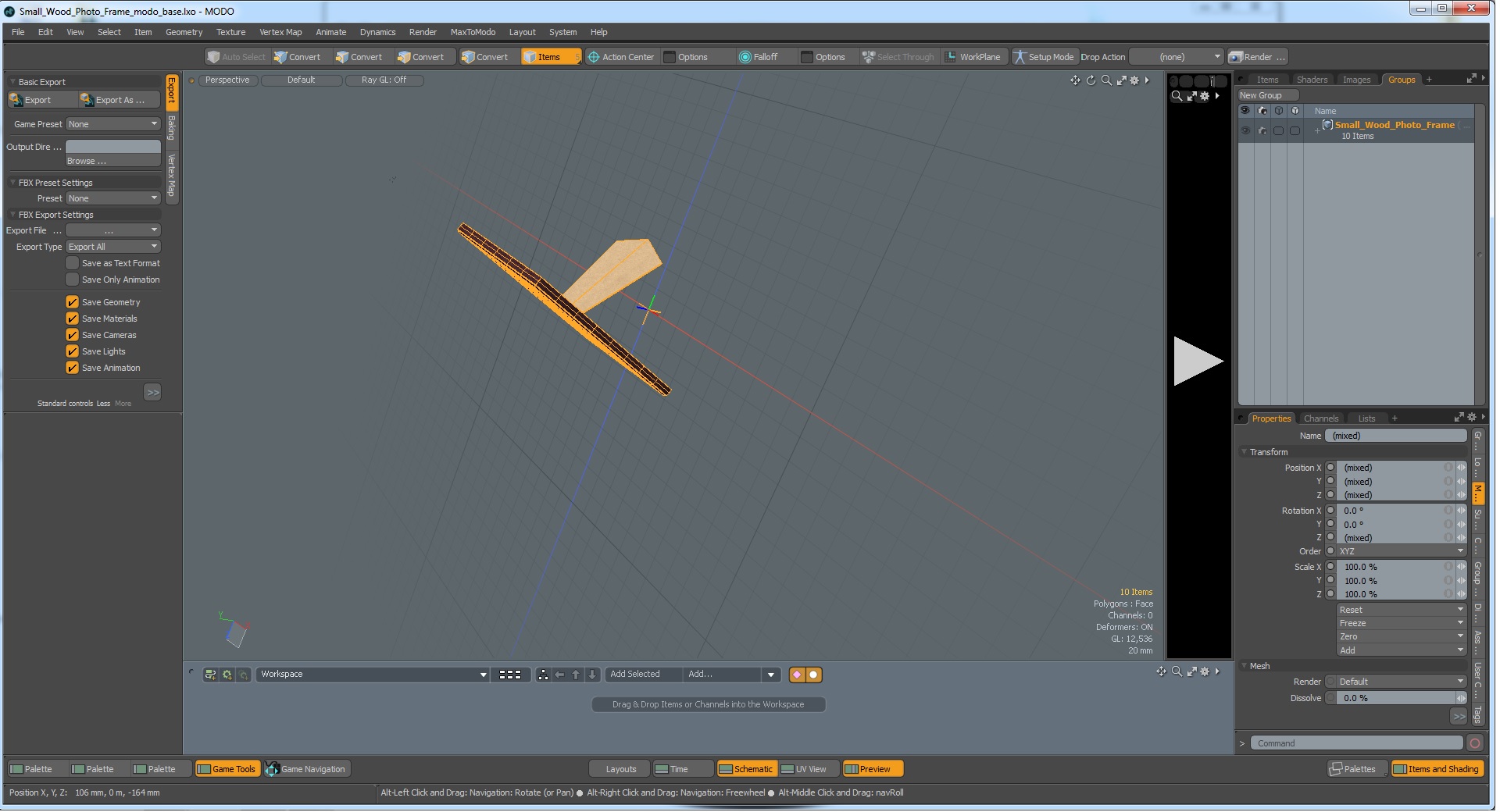
Task: Enable Save Only Animation checkbox
Action: click(73, 280)
